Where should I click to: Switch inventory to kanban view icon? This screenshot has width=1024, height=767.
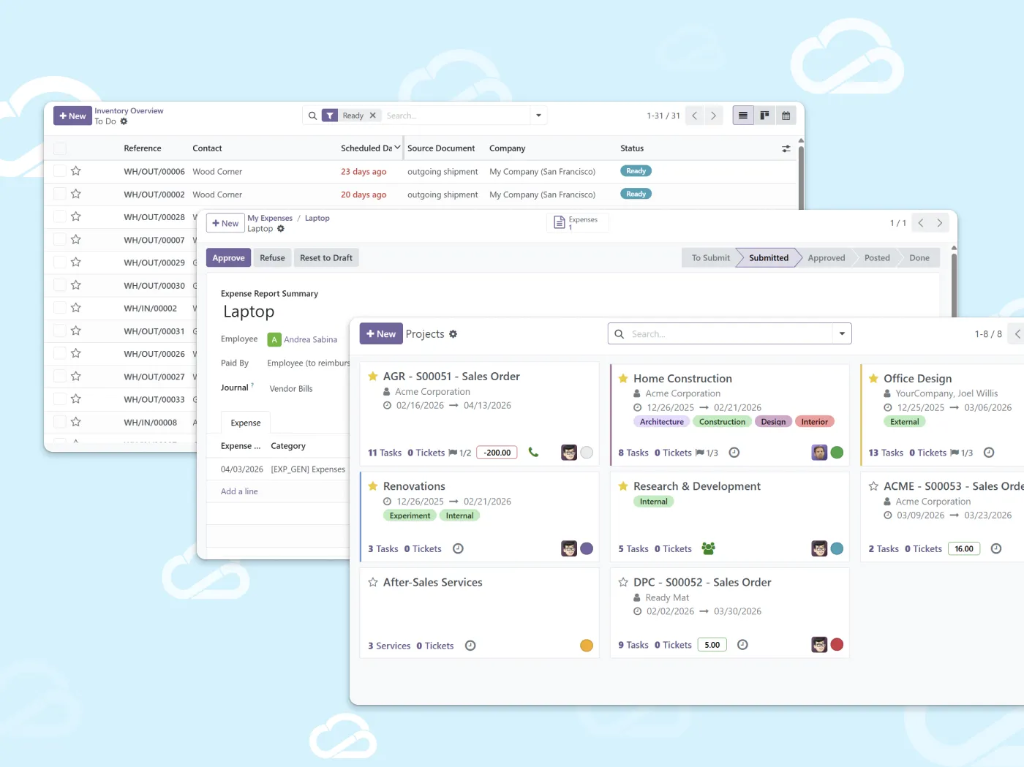[765, 116]
